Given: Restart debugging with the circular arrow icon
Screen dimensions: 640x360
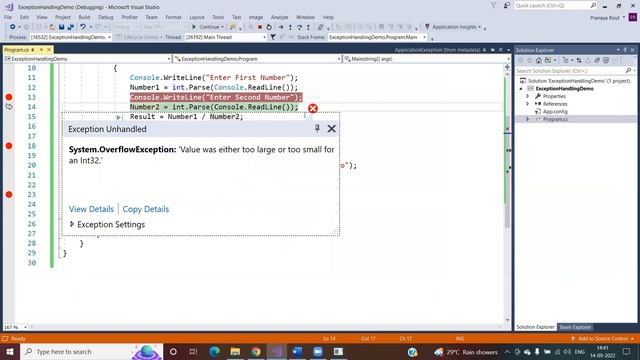Looking at the screenshot, I should click(269, 27).
